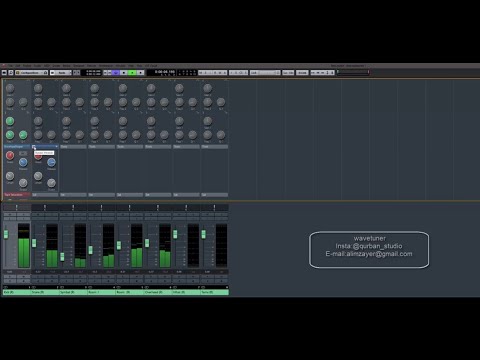
Task: Click the Stop button in the transport
Action: [x=124, y=72]
